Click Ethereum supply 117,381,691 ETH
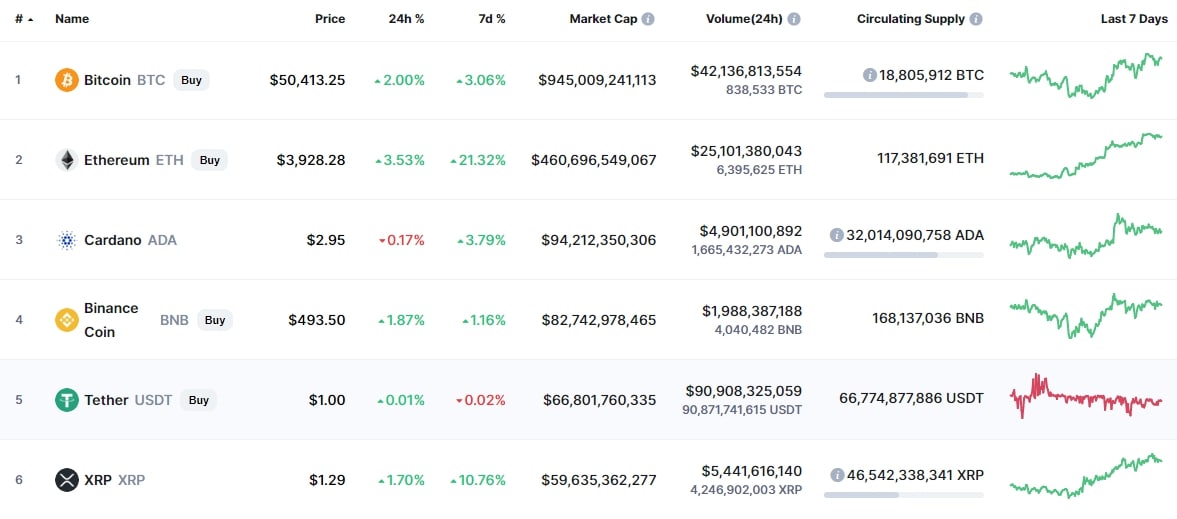Screen dimensions: 1177x519 click(x=930, y=159)
